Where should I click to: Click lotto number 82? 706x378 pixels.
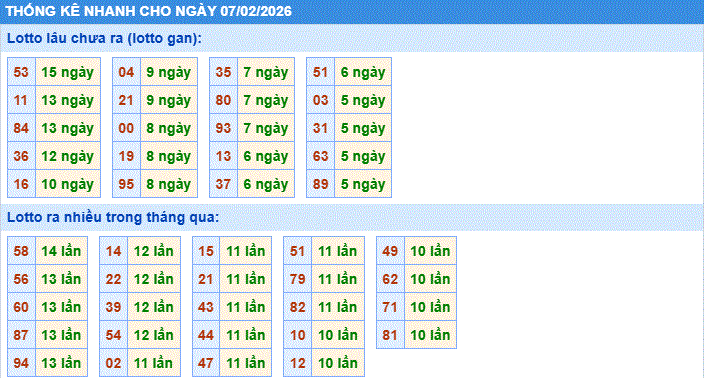(x=298, y=307)
